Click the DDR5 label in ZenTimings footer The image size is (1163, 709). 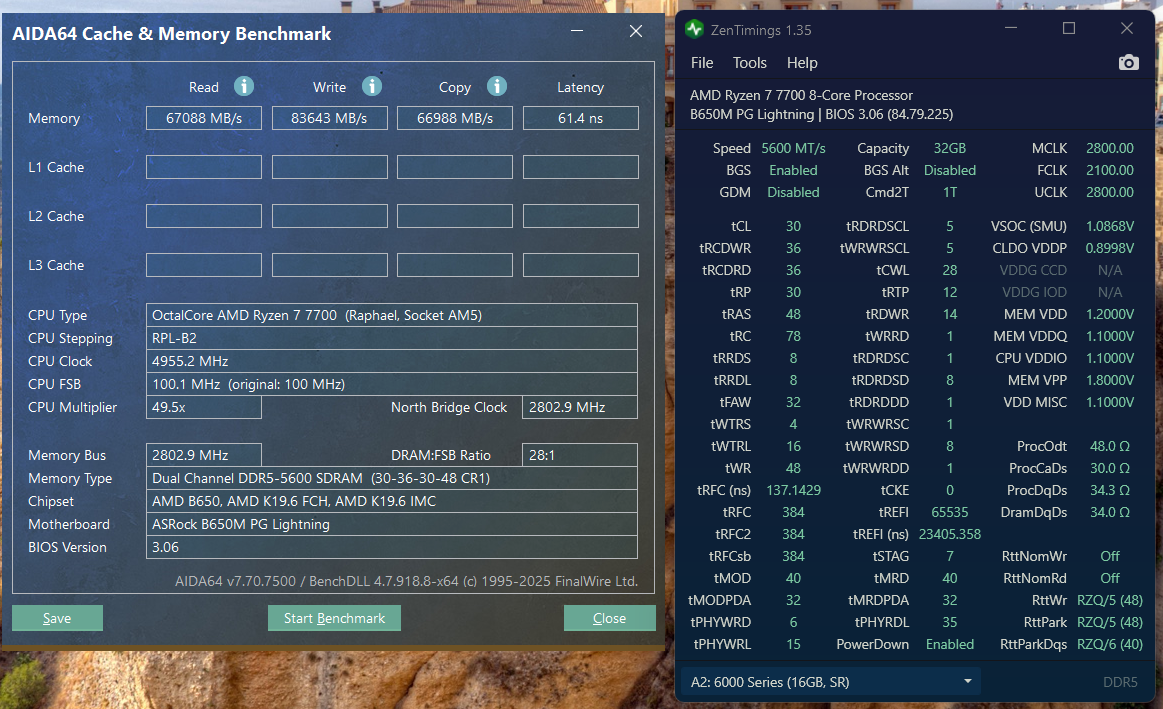pos(1120,682)
